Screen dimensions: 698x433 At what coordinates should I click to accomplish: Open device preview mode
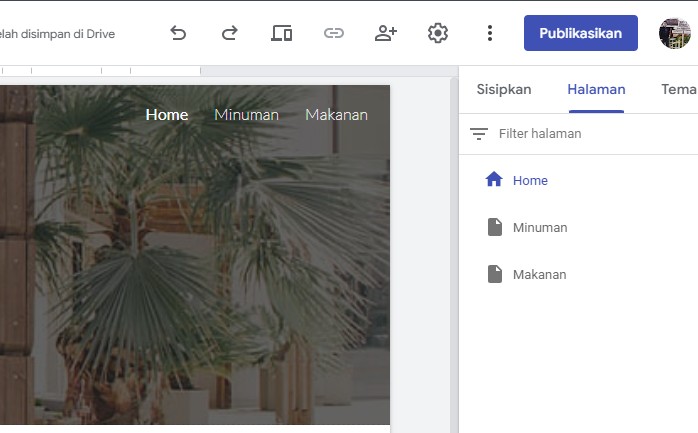coord(282,33)
